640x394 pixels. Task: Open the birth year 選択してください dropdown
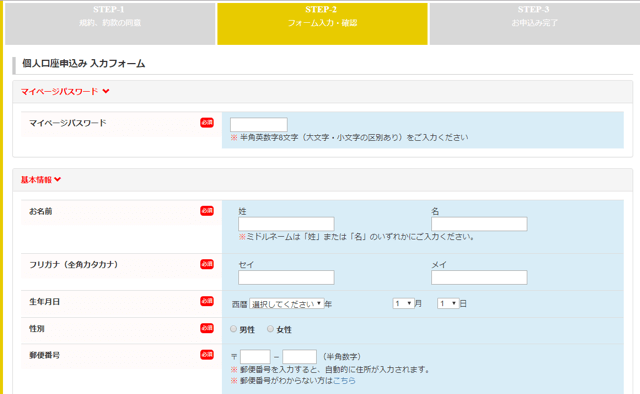pos(287,304)
